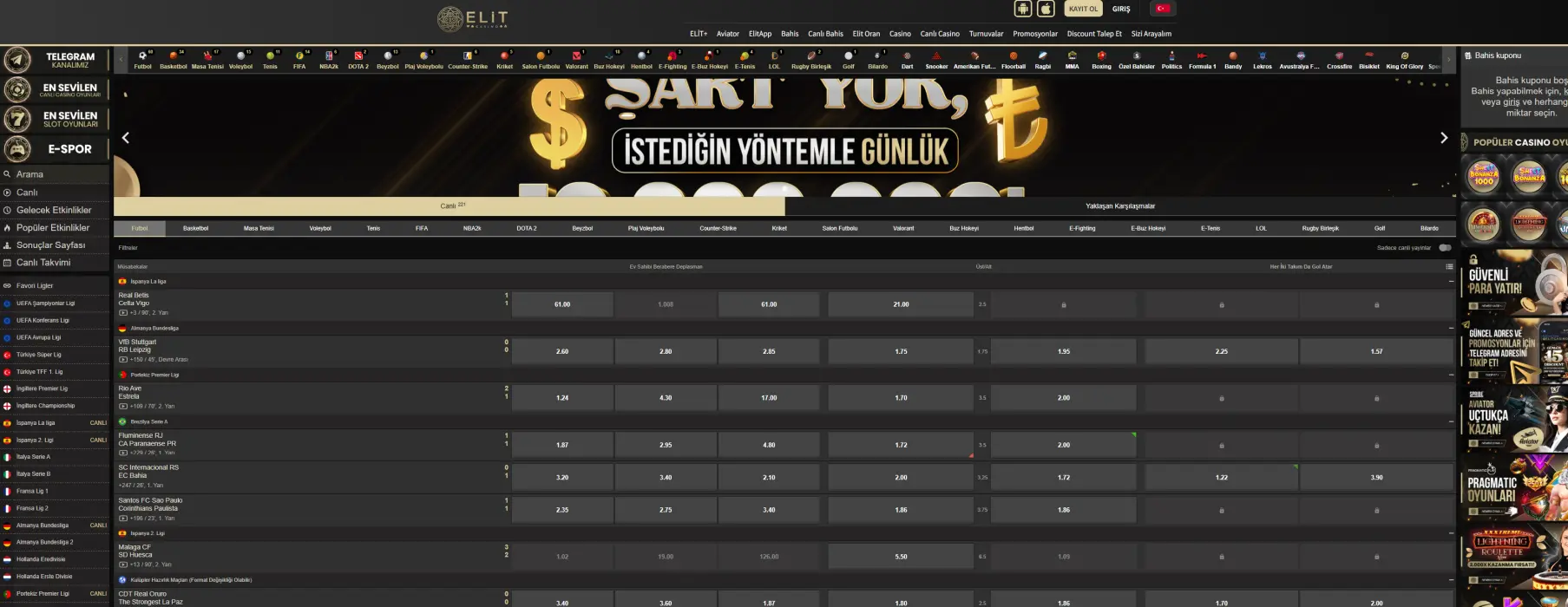This screenshot has height=607, width=1568.
Task: Select Türkiye Süper Lig in sidebar
Action: click(56, 355)
